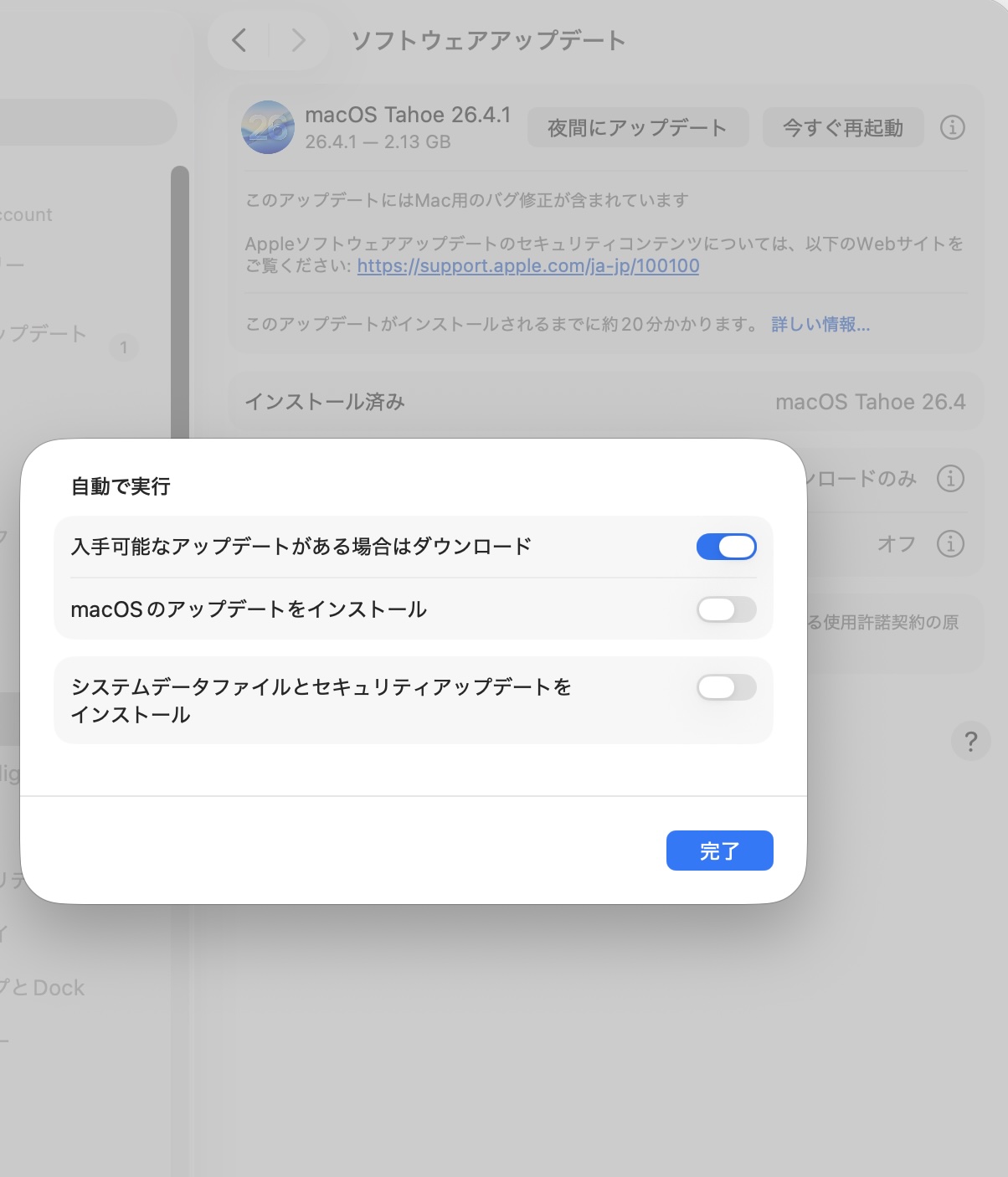Click the 夜間にアップデート button
1008x1177 pixels.
[x=637, y=128]
